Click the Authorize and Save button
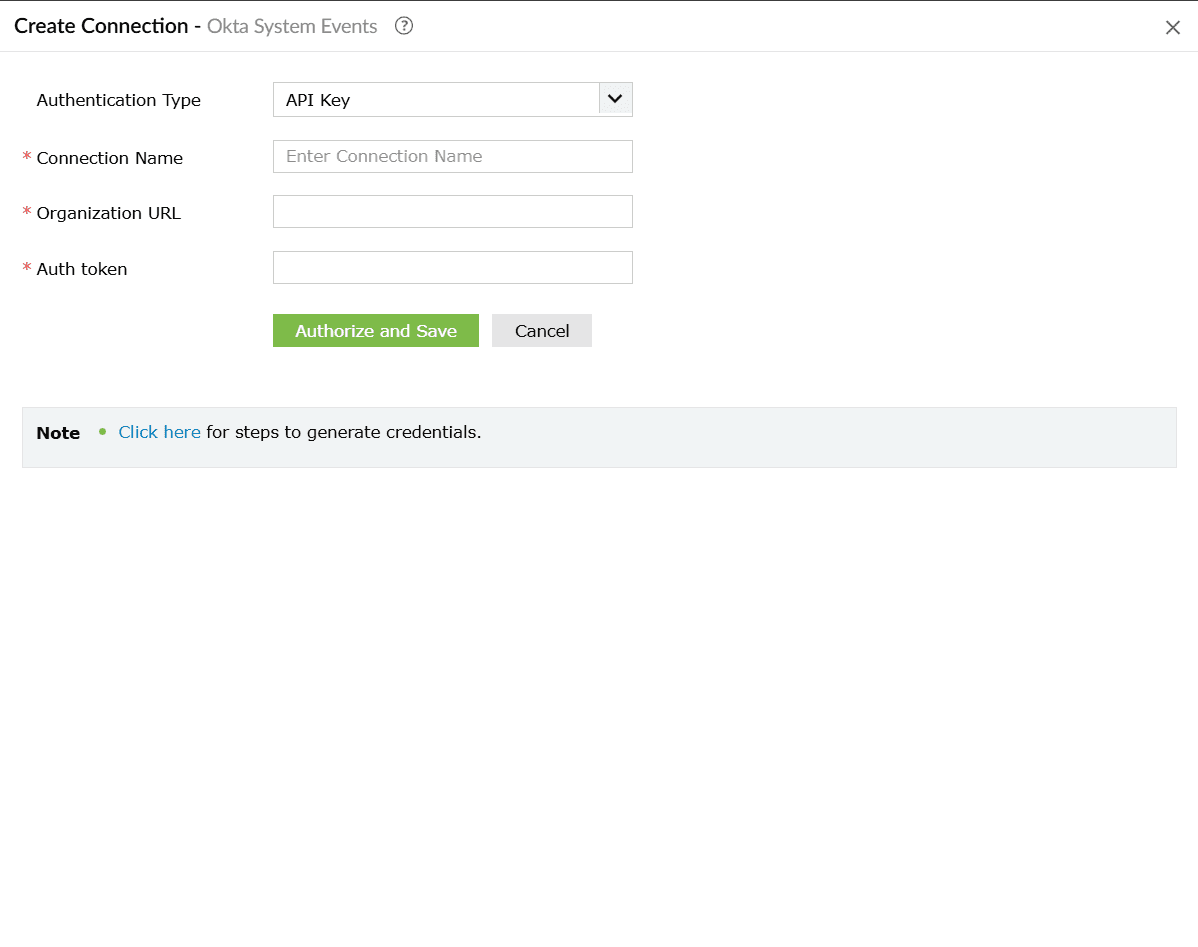This screenshot has width=1198, height=947. coord(376,331)
